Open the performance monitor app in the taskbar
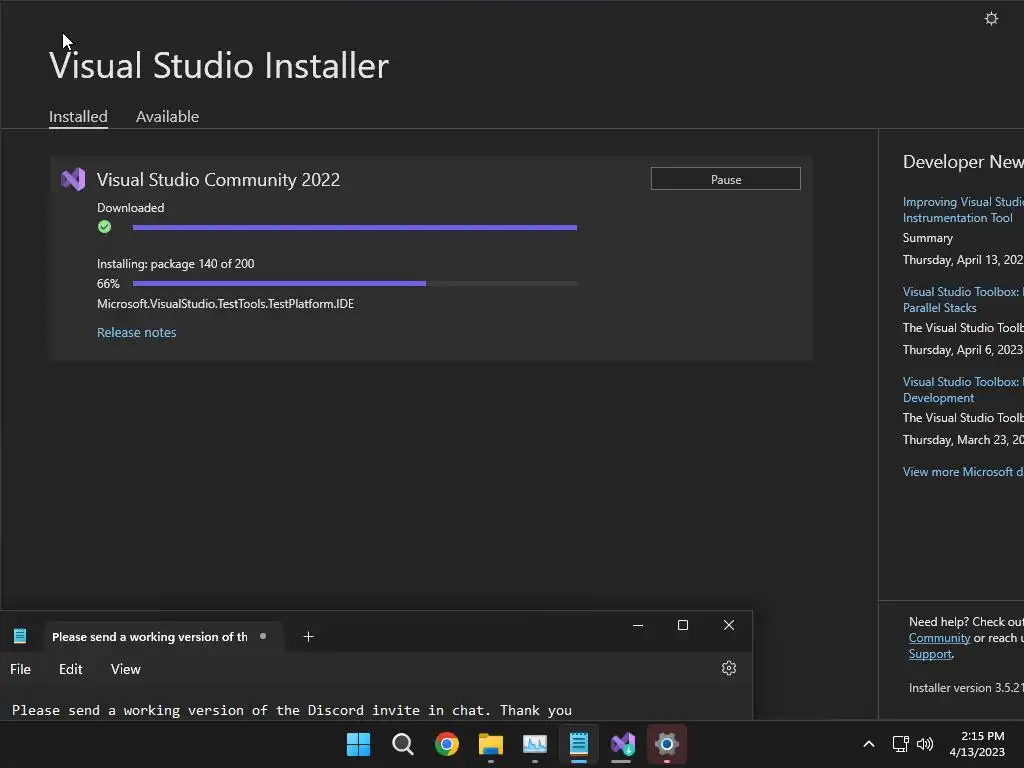Screen dimensions: 1024x768 (x=535, y=744)
